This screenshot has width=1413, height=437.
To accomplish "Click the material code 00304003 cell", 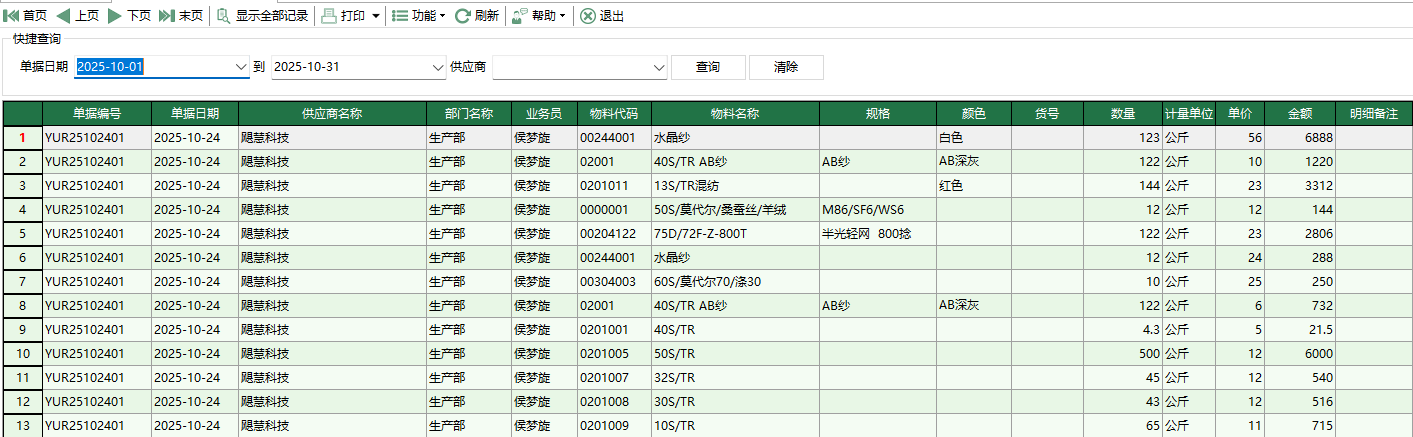I will pos(614,281).
